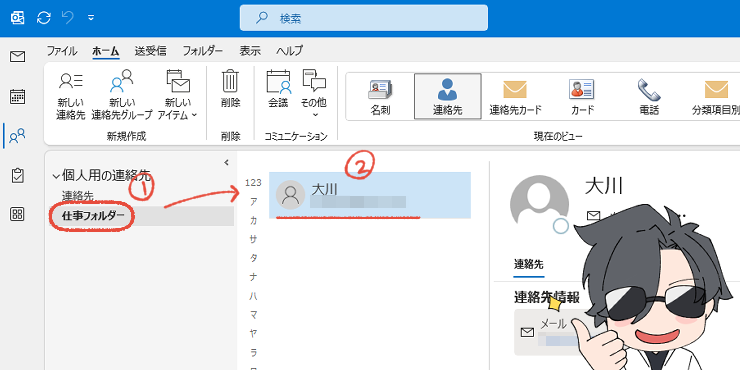
Task: Collapse the folder pane with arrow
Action: tap(227, 162)
